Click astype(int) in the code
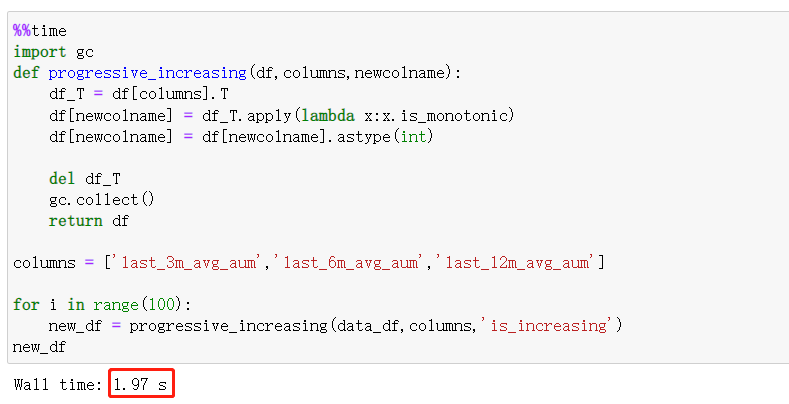 (x=386, y=137)
